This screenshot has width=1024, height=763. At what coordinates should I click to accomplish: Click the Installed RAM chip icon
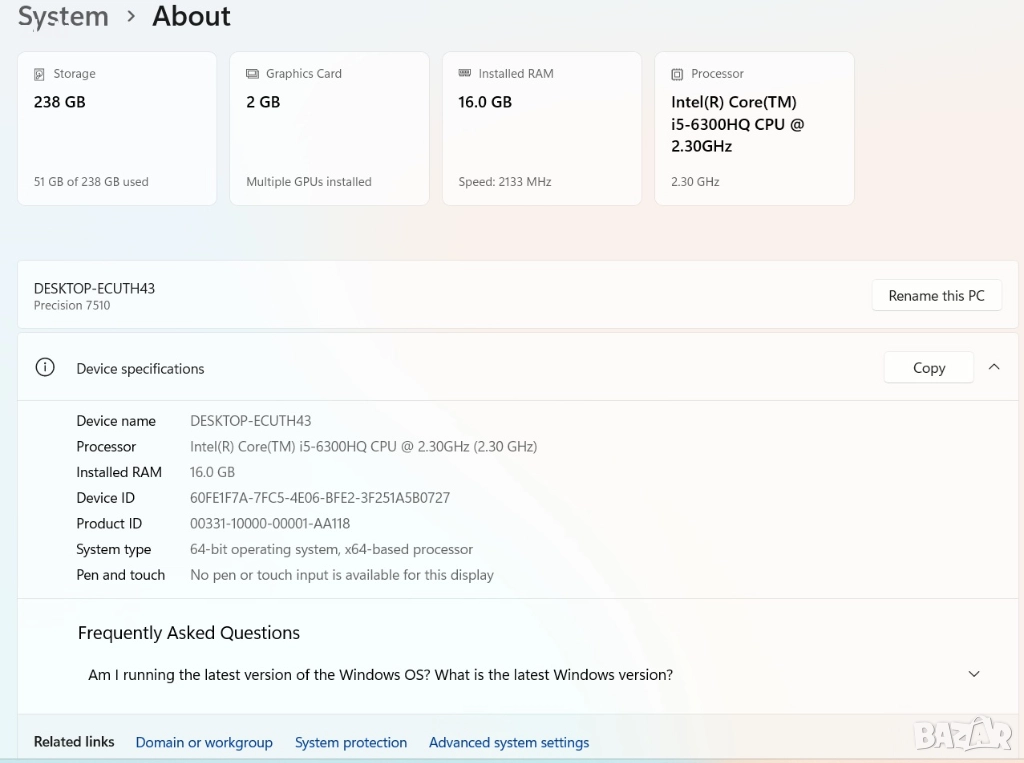(465, 73)
